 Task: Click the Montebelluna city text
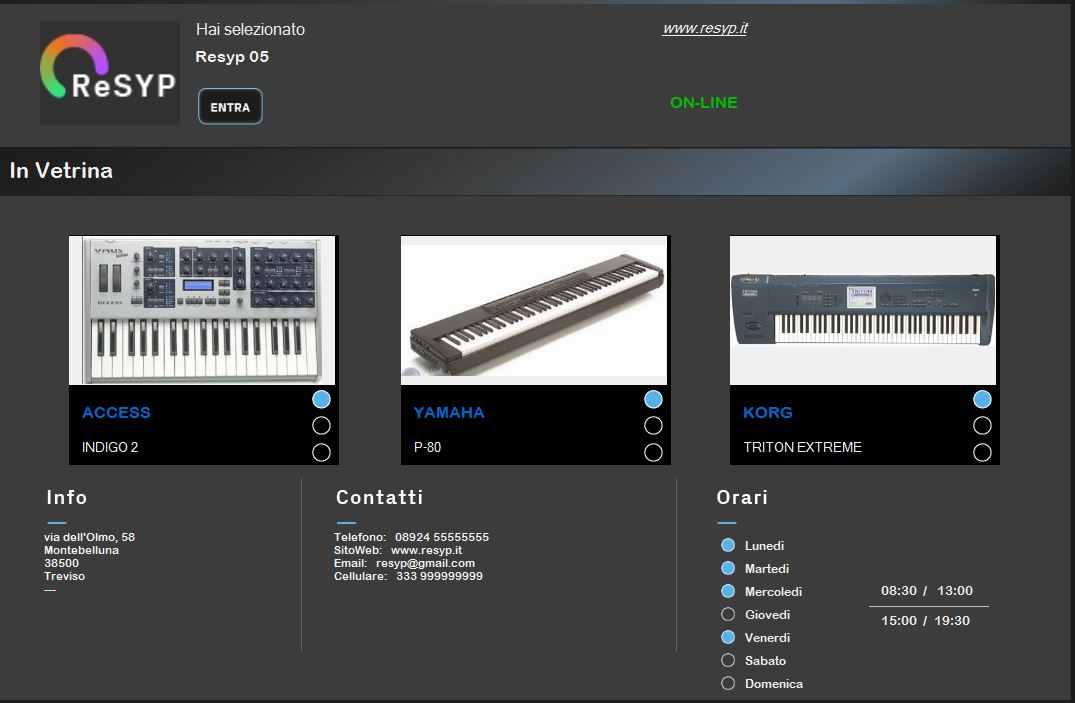click(82, 550)
